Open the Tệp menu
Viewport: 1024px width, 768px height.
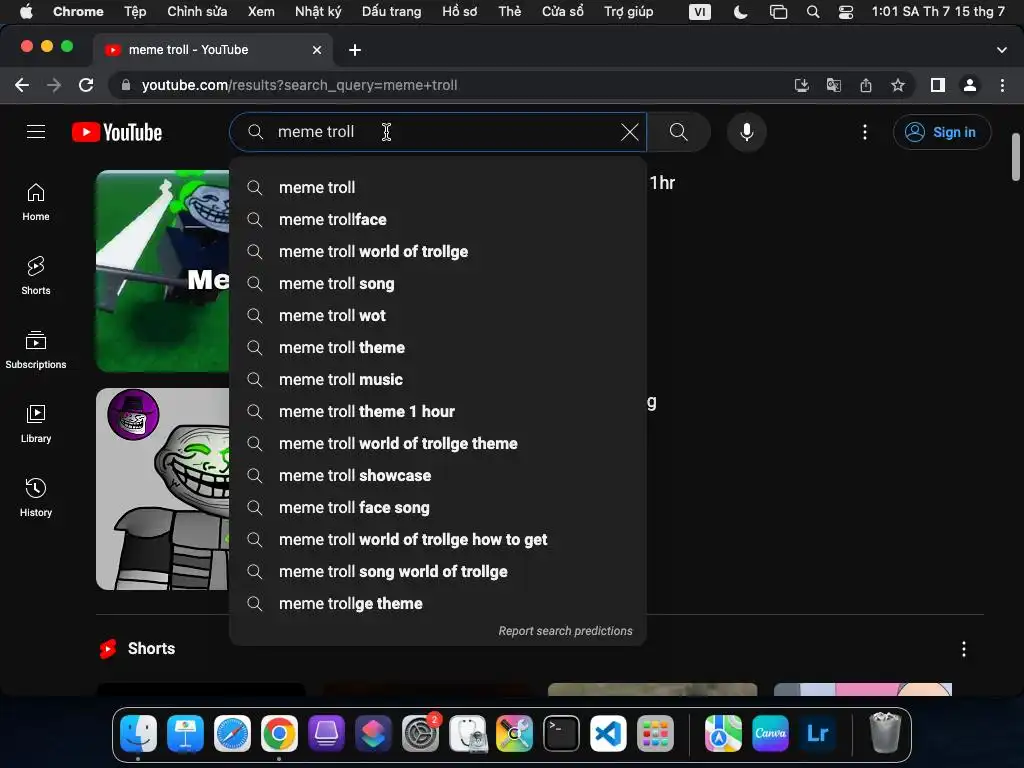pyautogui.click(x=135, y=11)
